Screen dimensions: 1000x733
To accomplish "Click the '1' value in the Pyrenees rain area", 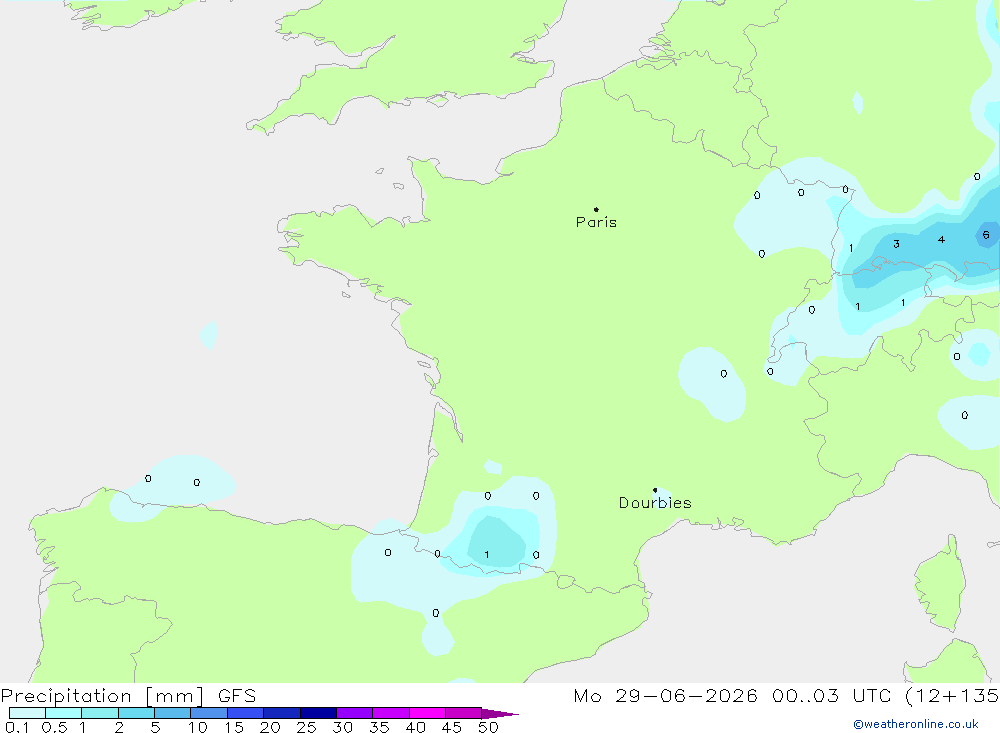I will tap(487, 555).
